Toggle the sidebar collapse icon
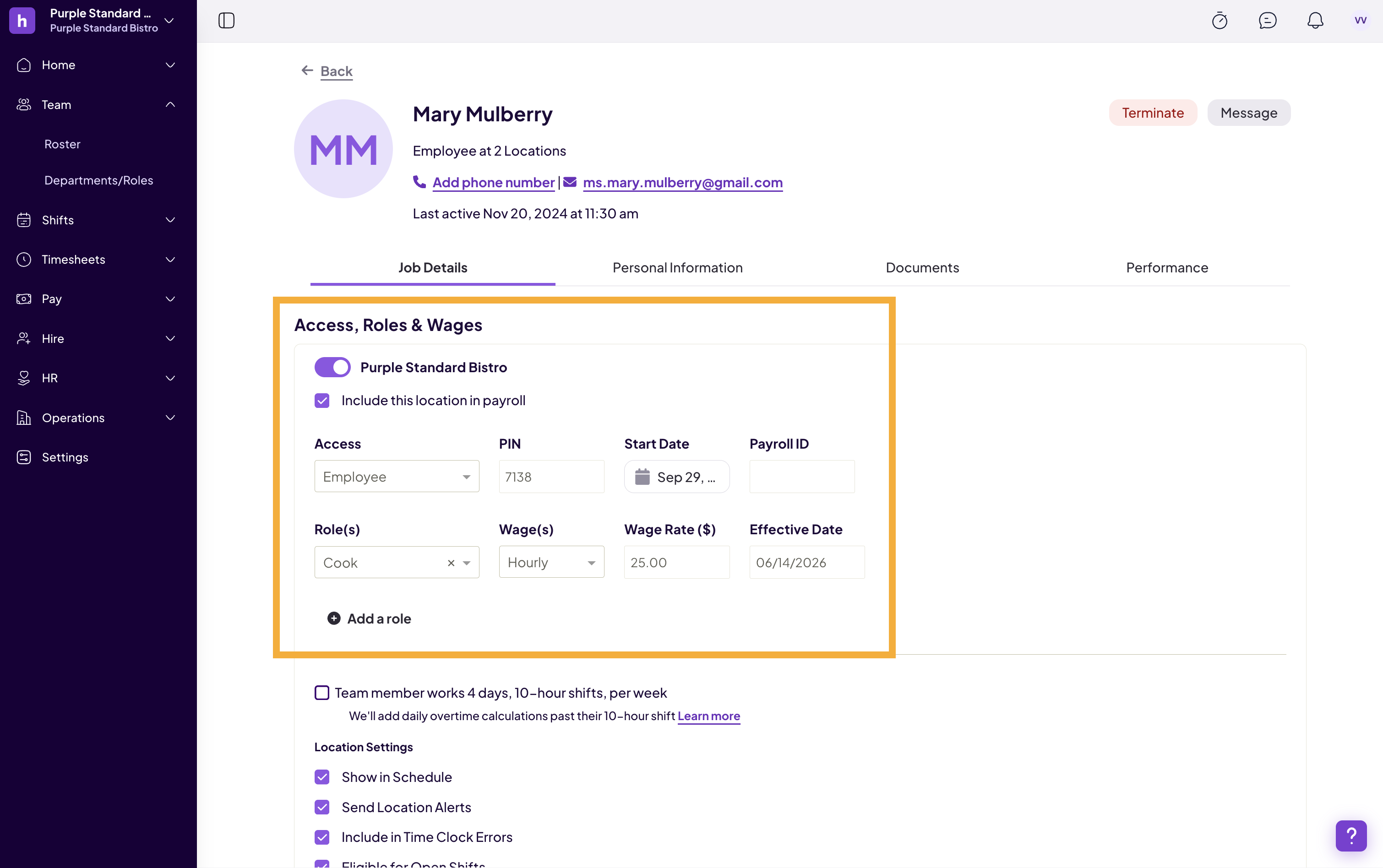The width and height of the screenshot is (1383, 868). [x=226, y=21]
